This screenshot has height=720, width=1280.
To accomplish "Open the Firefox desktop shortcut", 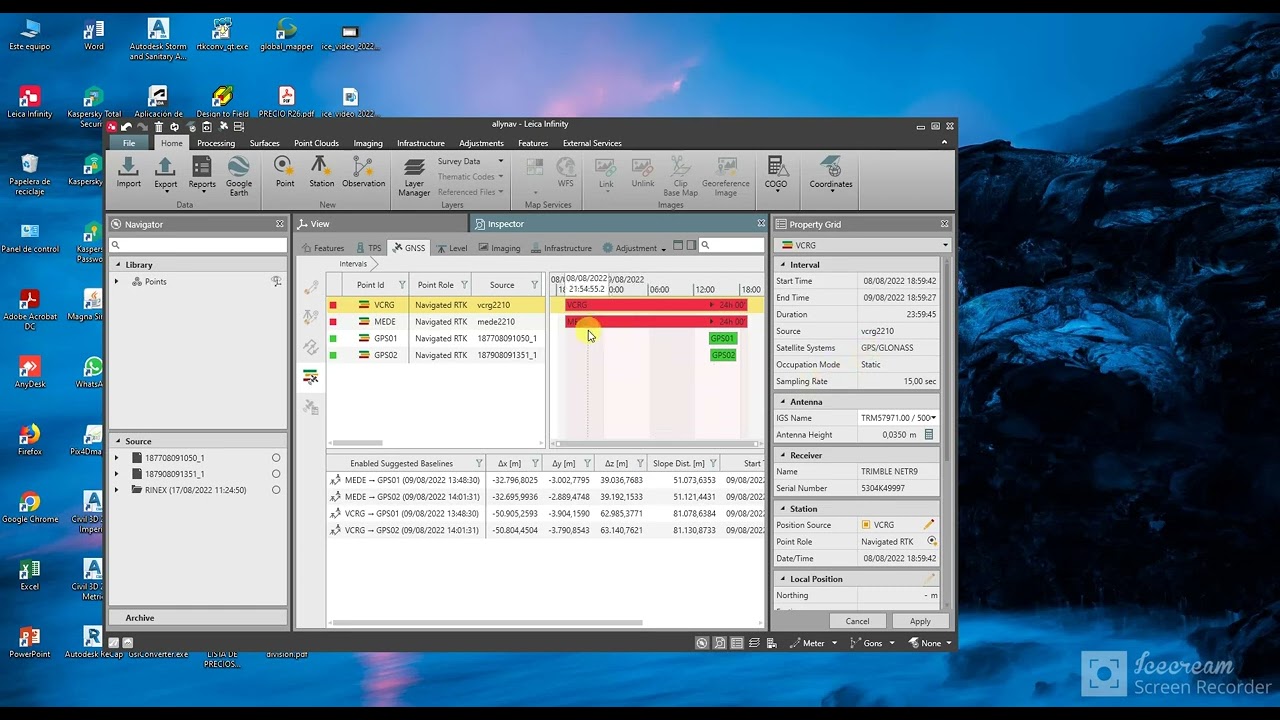I will 30,440.
